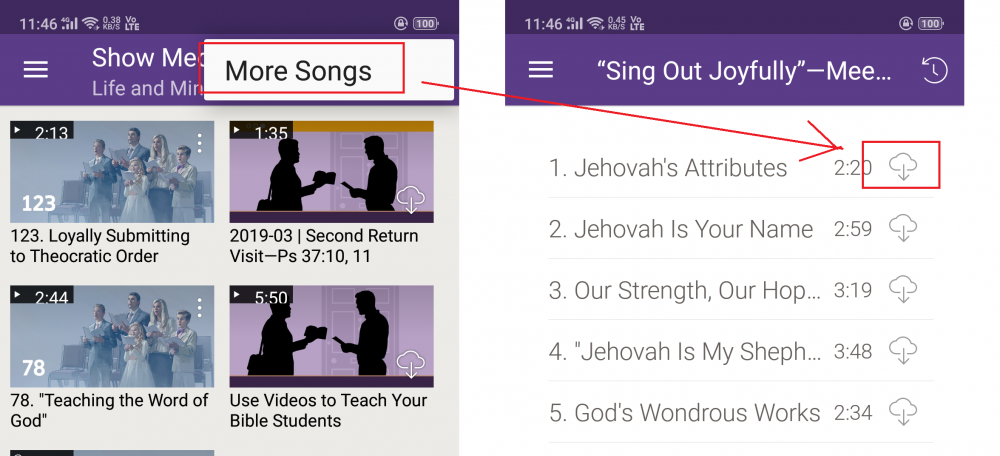Download Use Videos to Teach video

coord(411,364)
